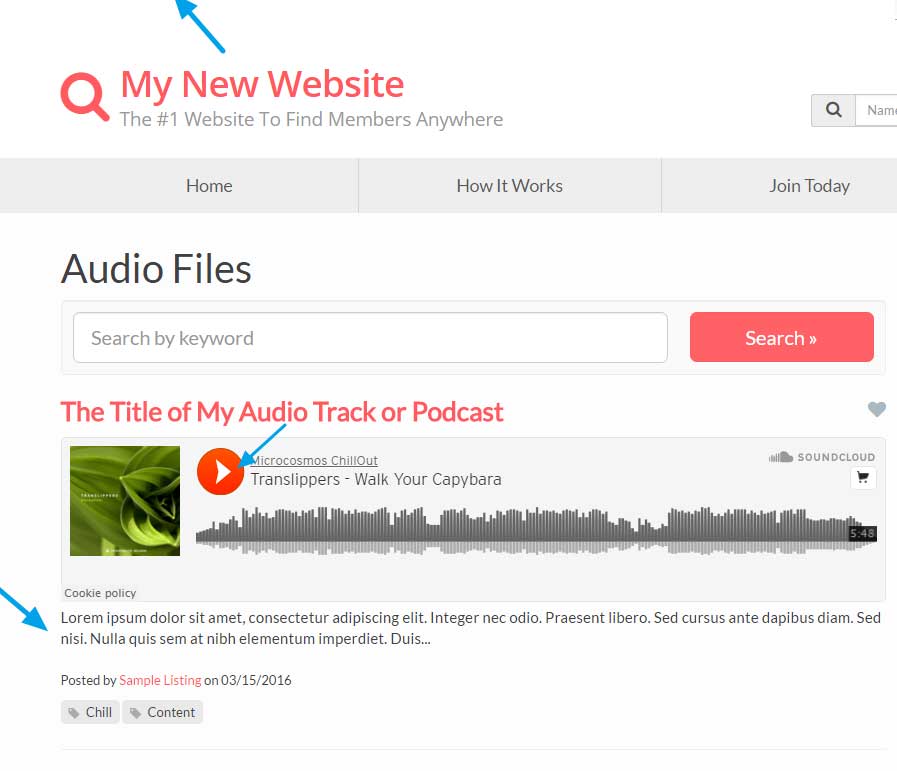Open The Title of My Audio Track link
Viewport: 897px width, 771px height.
click(x=282, y=412)
